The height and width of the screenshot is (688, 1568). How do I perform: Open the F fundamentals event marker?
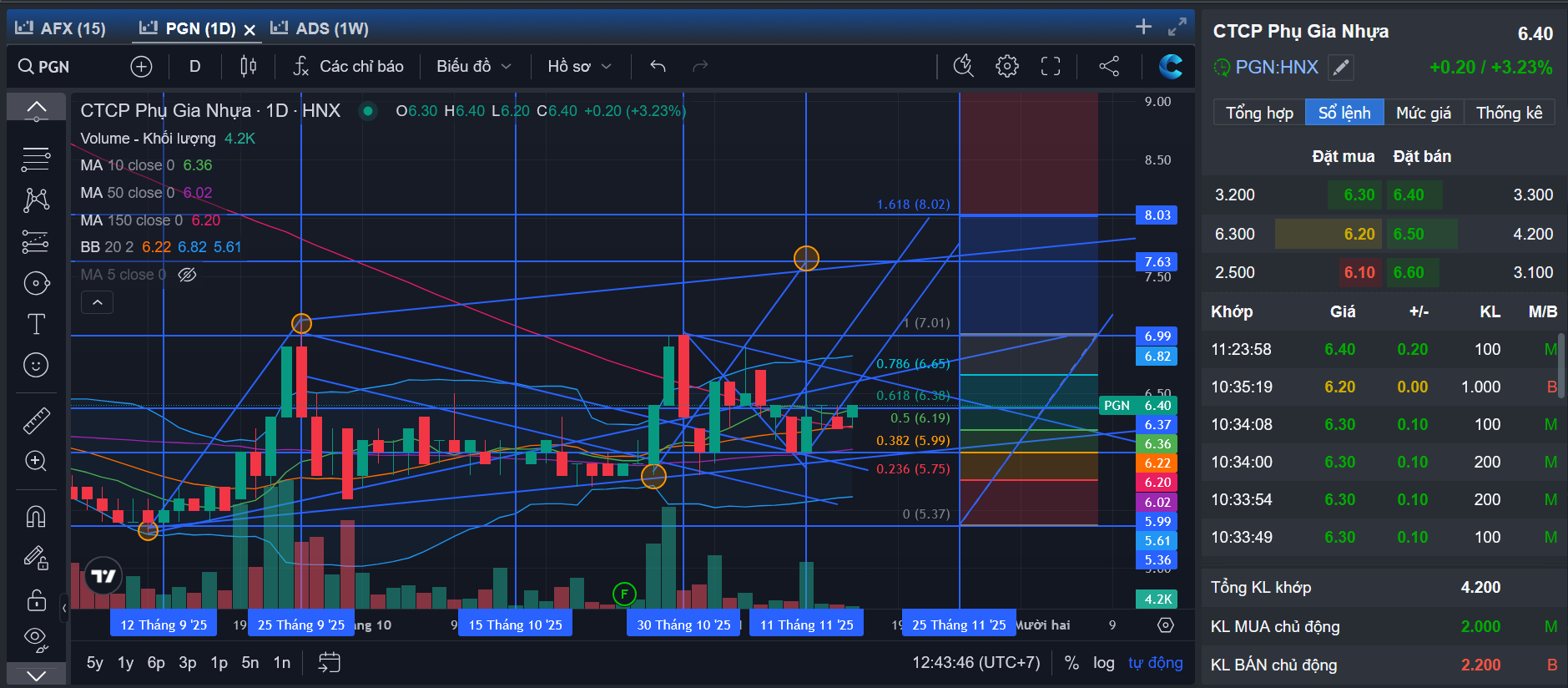point(624,594)
